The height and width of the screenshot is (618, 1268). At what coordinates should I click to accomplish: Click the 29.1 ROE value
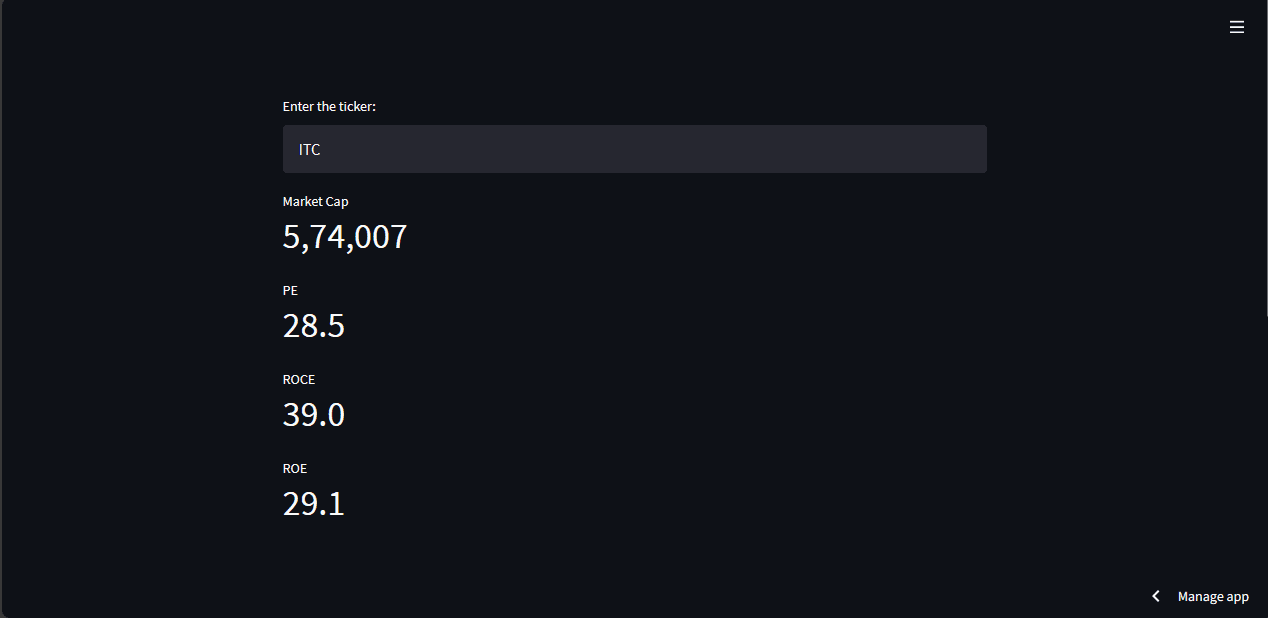314,503
